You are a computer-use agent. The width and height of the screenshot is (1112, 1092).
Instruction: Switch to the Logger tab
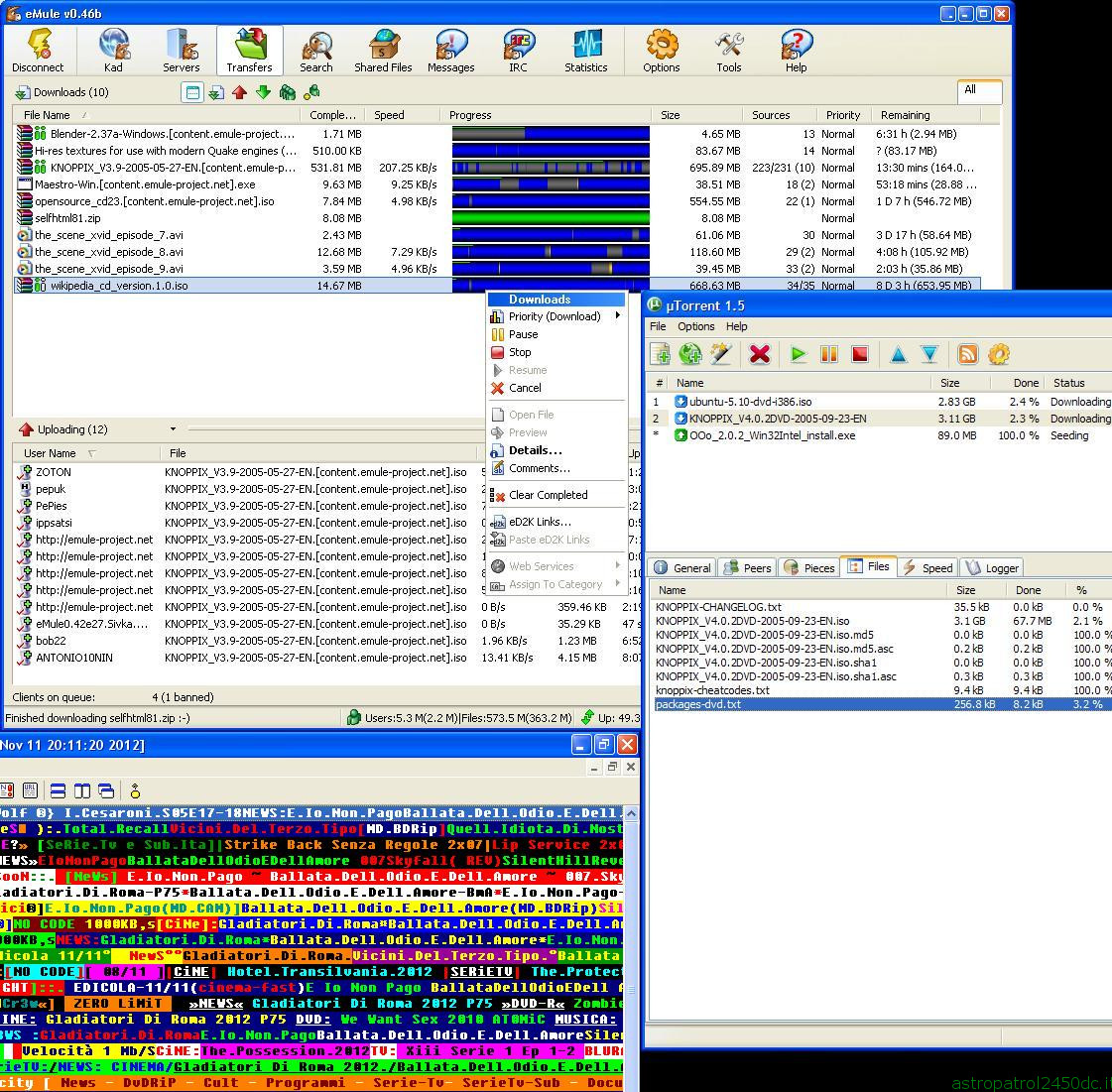tap(992, 568)
